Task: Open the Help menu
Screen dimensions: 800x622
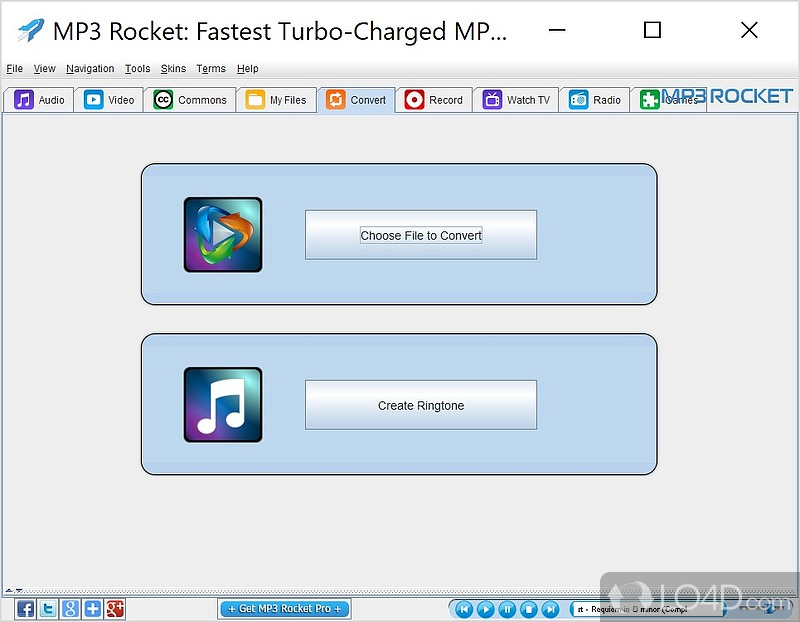Action: point(247,68)
